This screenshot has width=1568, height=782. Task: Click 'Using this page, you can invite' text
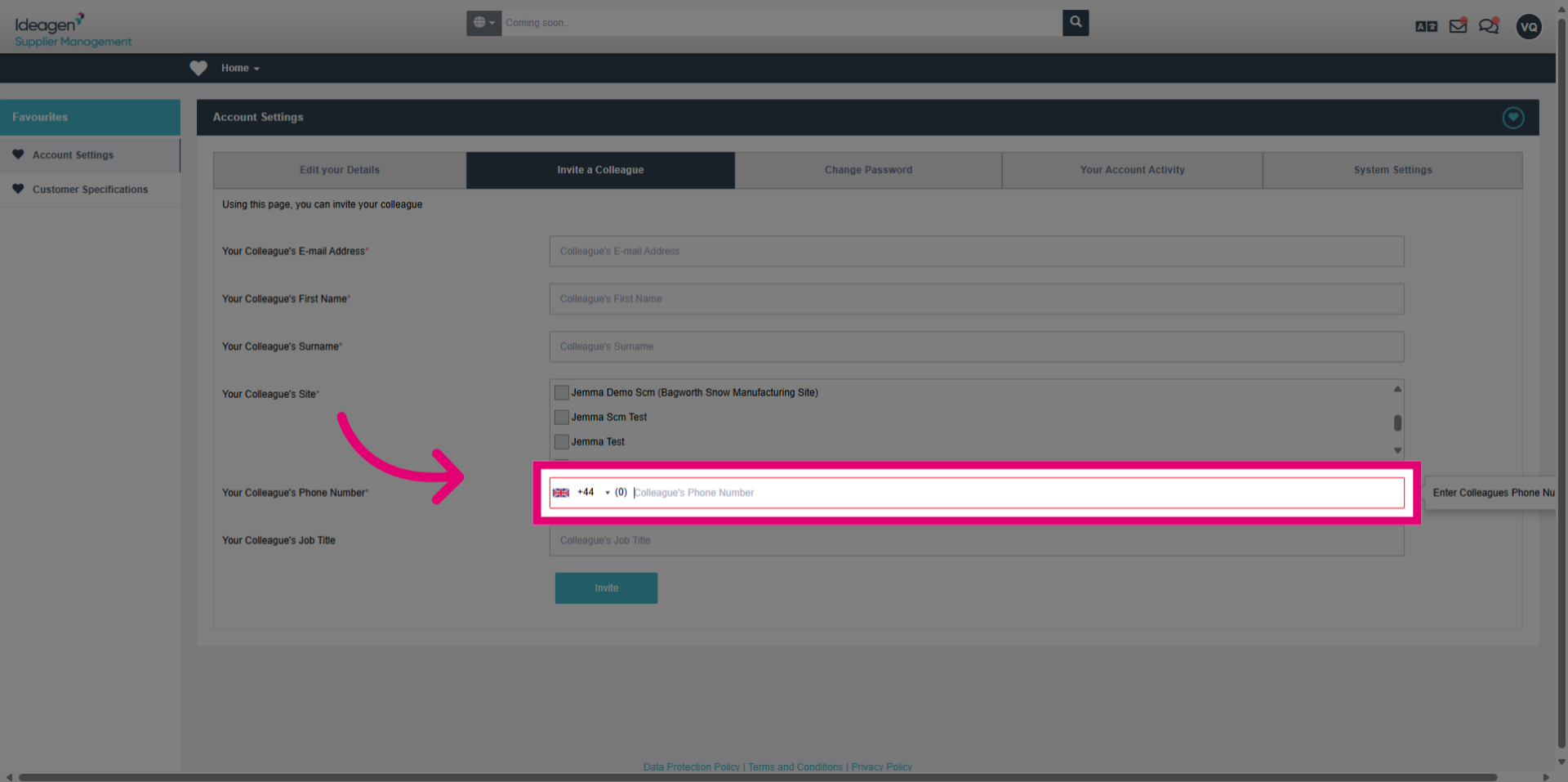pos(322,205)
